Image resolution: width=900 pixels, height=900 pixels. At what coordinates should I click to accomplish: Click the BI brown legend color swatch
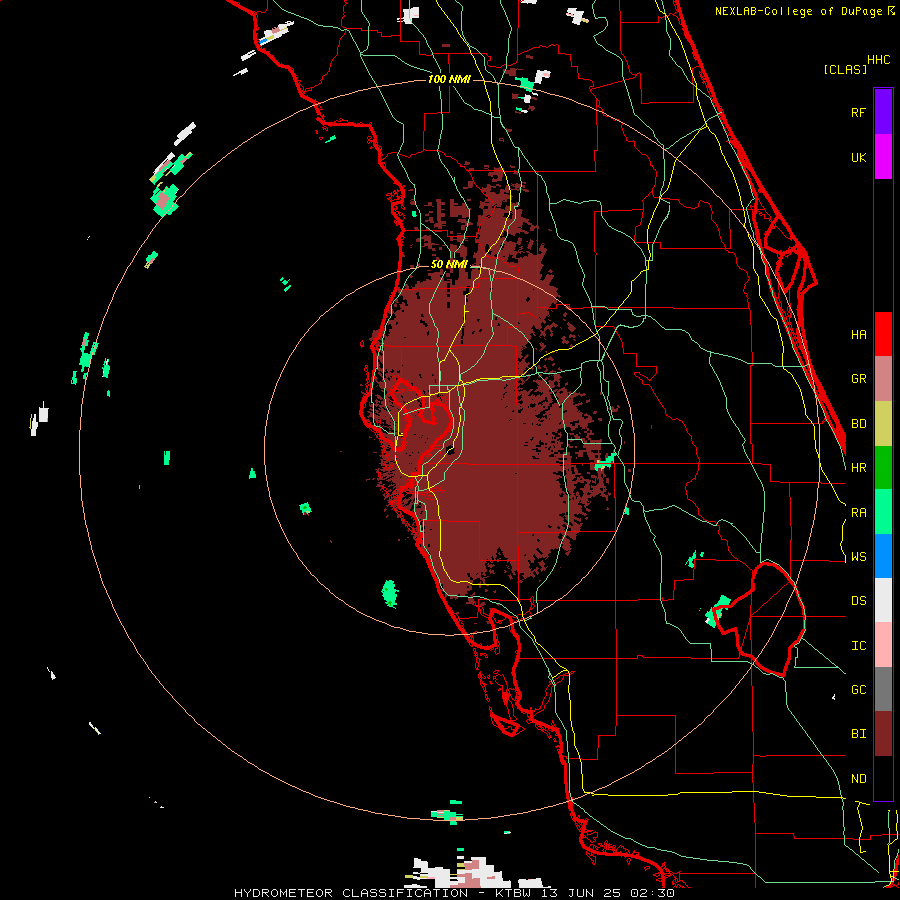click(x=883, y=734)
